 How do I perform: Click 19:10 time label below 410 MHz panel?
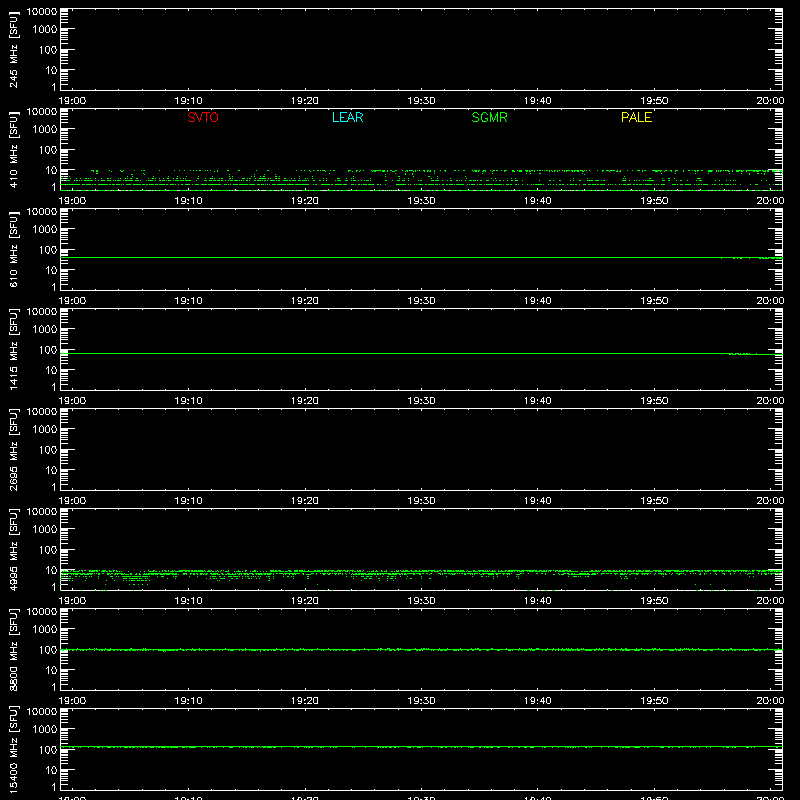point(188,201)
